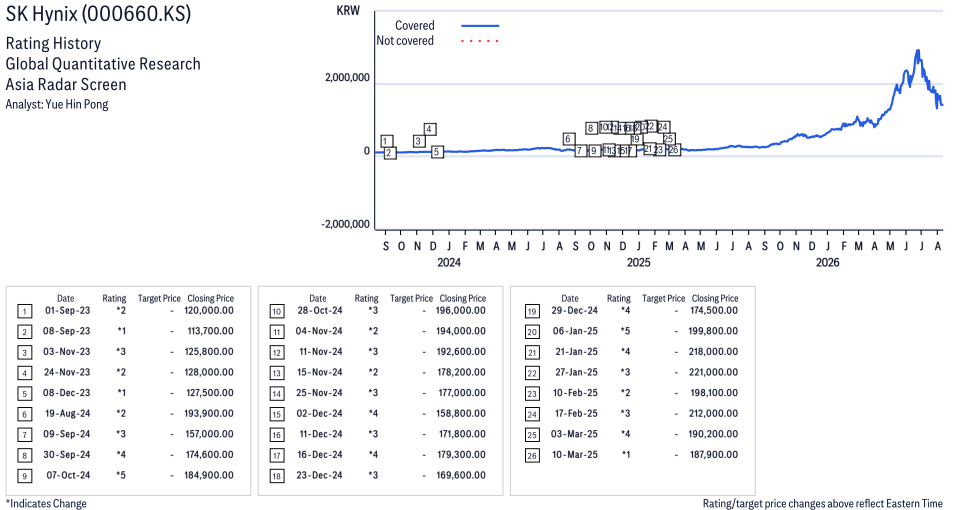Select chart marker 4 on the graph

(430, 129)
